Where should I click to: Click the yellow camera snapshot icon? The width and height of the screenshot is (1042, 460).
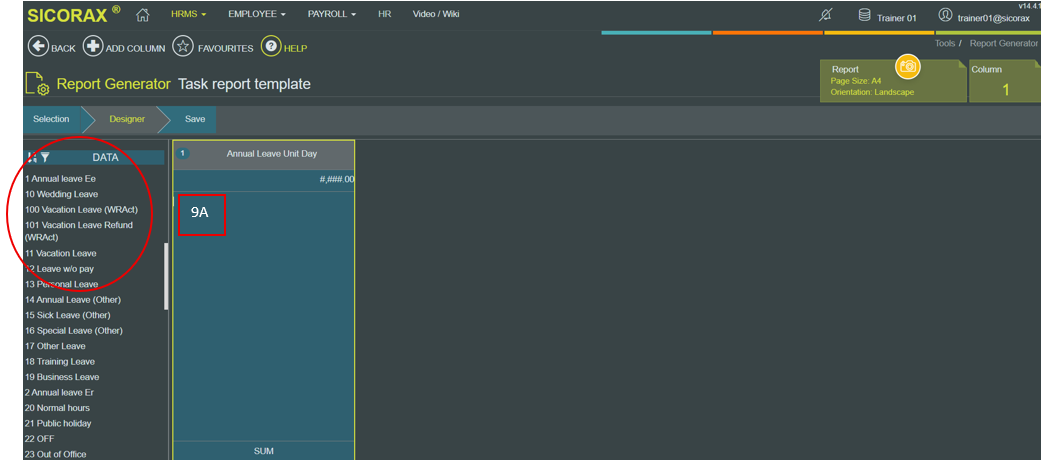(907, 66)
